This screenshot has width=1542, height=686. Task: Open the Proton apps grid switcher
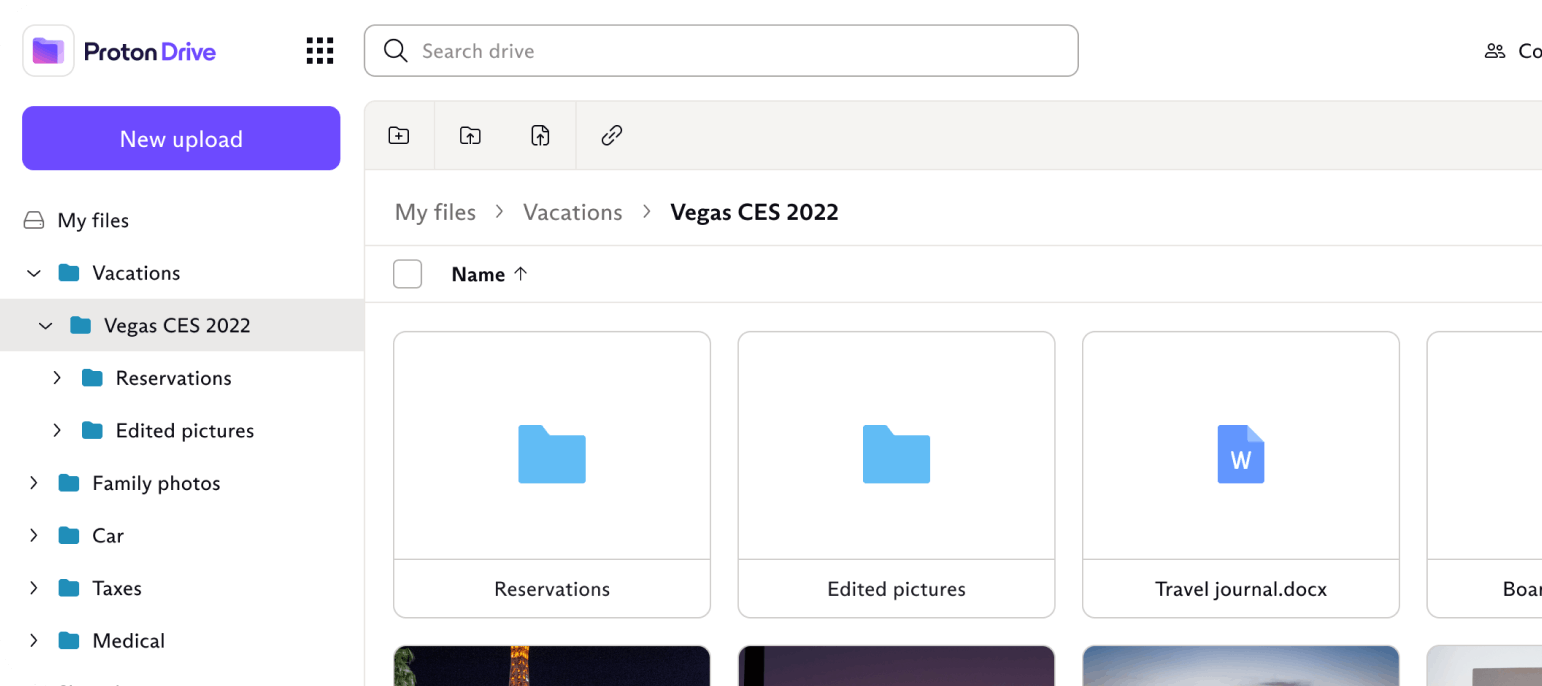click(320, 51)
